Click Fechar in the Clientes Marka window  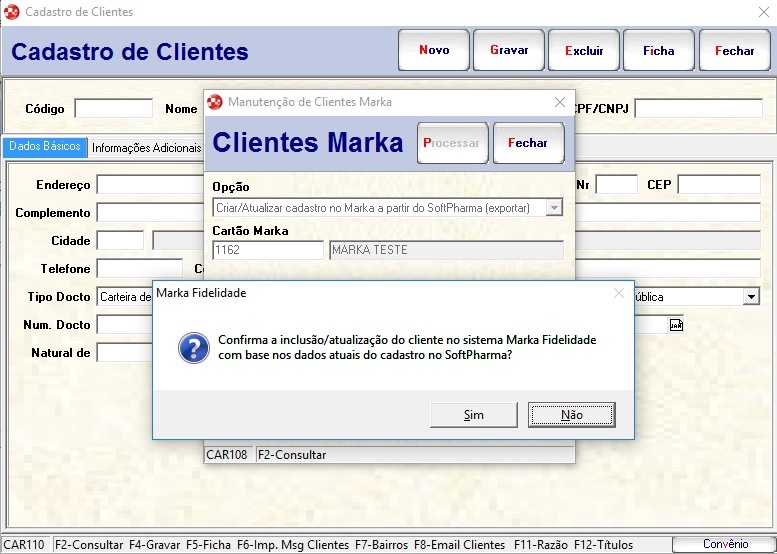[528, 143]
